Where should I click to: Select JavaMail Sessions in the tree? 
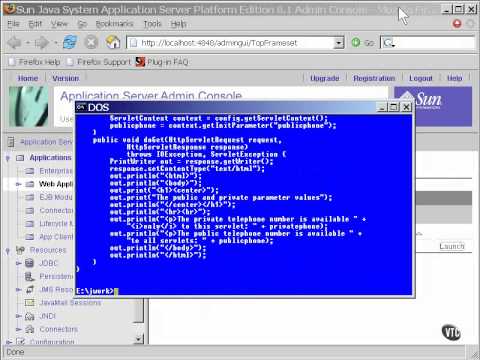(x=70, y=303)
